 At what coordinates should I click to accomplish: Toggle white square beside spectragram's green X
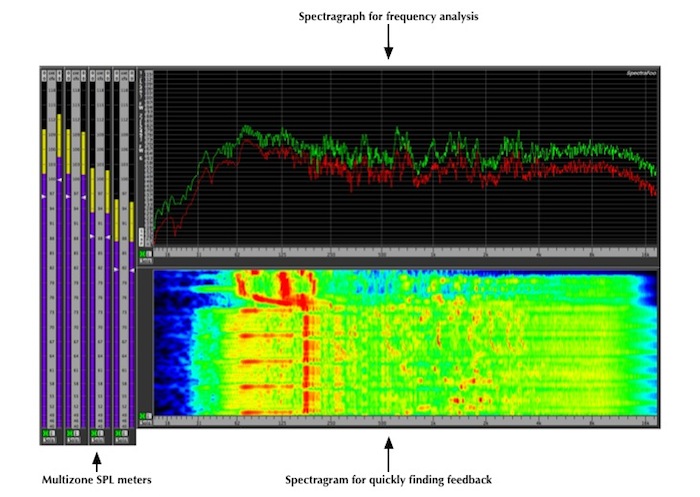pyautogui.click(x=149, y=416)
